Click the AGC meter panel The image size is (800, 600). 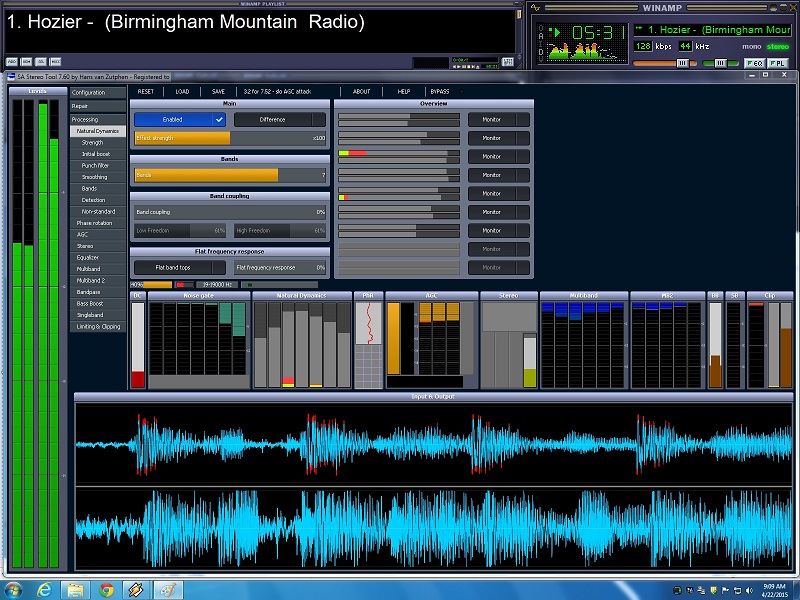tap(432, 340)
